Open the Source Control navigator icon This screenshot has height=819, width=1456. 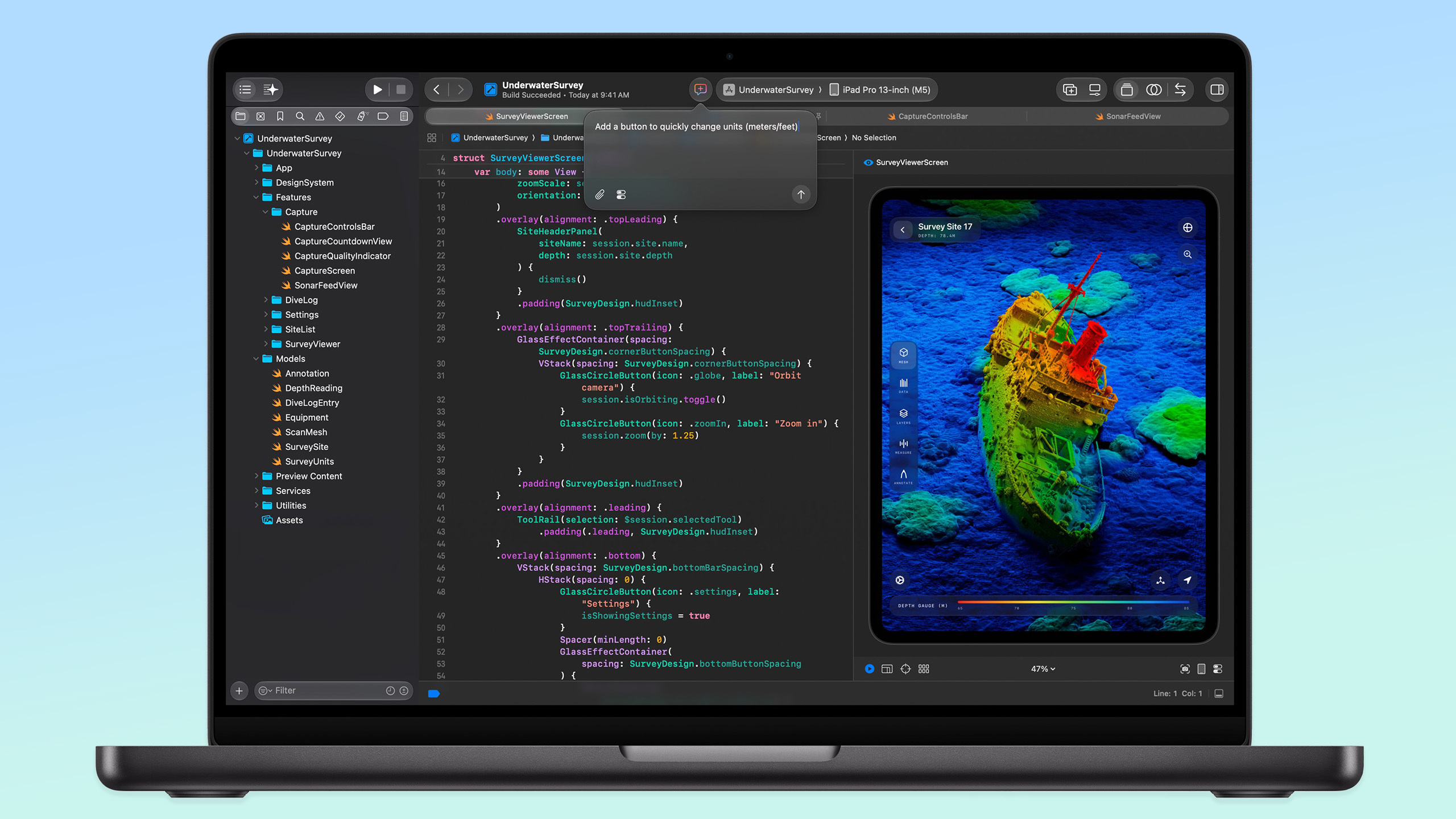coord(260,116)
